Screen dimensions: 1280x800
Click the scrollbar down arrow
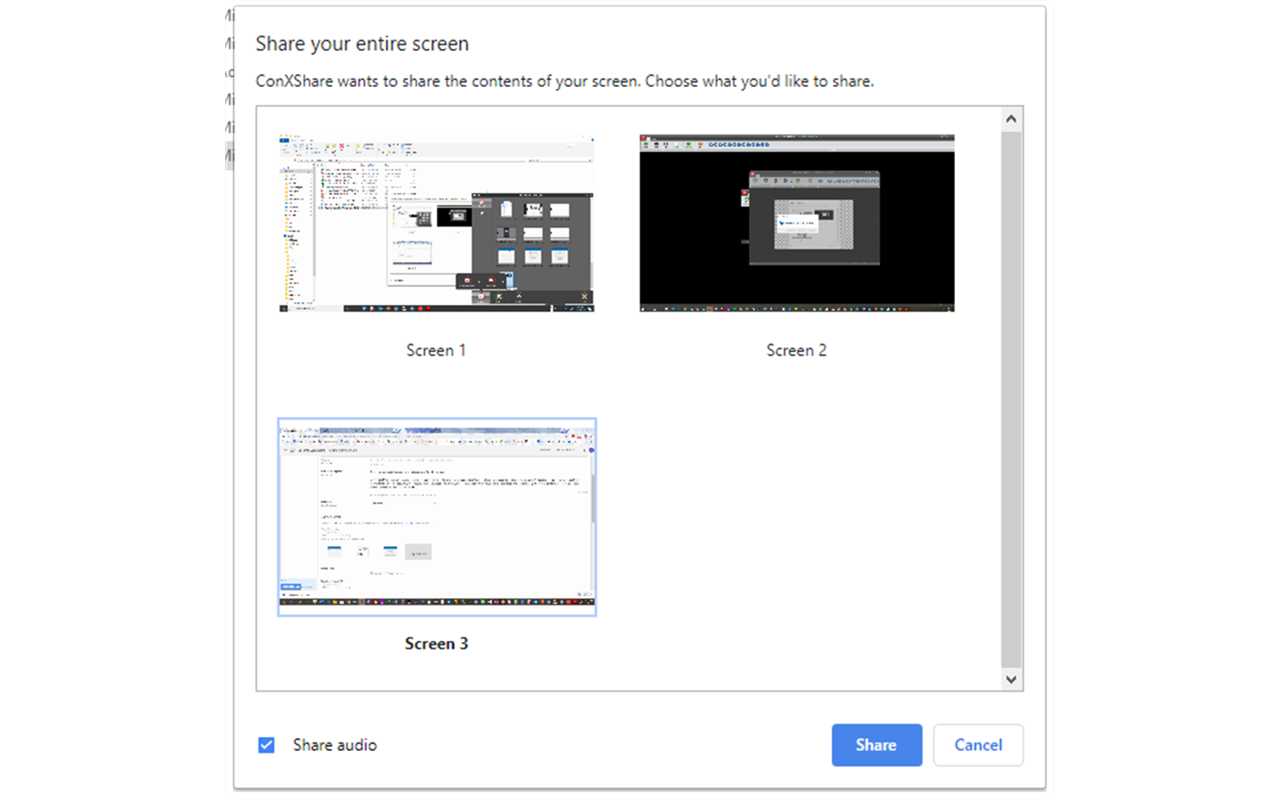point(1011,679)
